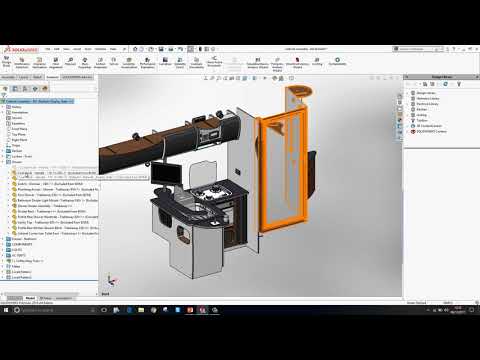Select the Measure tool
This screenshot has width=480, height=360.
coord(70,61)
